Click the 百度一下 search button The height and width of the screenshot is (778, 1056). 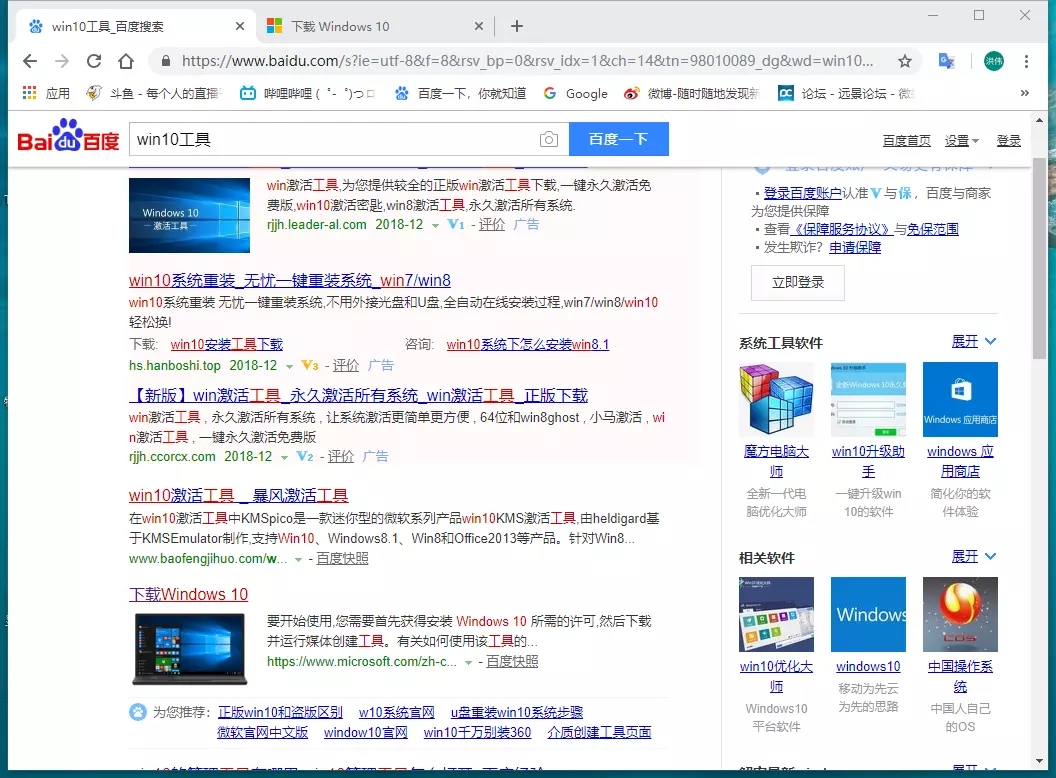click(618, 139)
